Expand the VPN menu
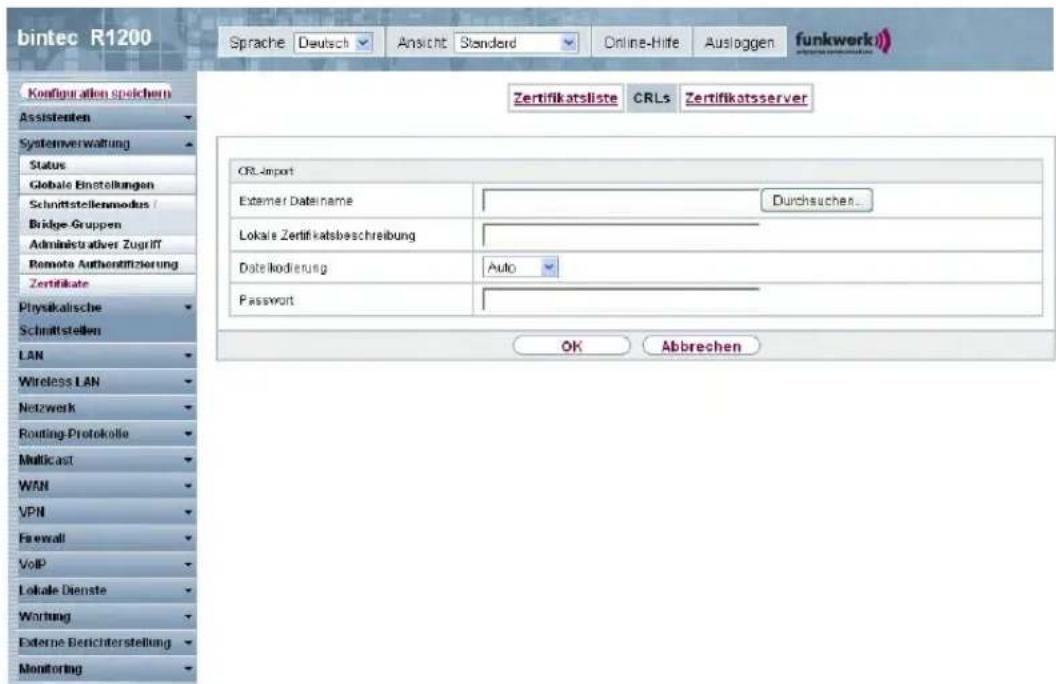The image size is (1056, 684). pos(105,512)
